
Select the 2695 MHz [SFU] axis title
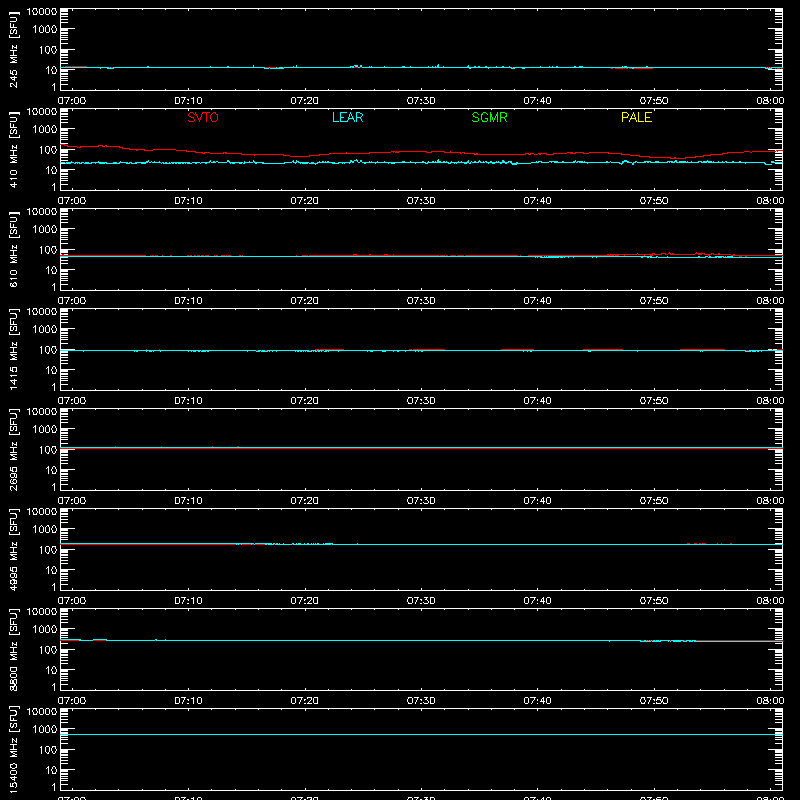(13, 449)
